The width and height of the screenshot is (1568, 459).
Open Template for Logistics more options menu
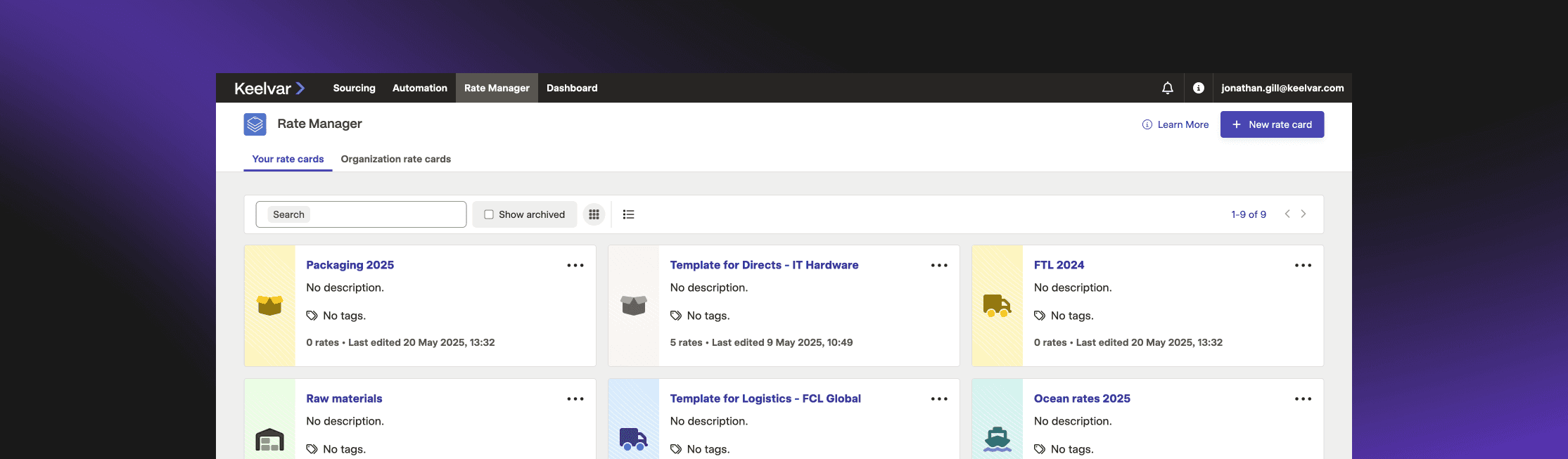[939, 399]
